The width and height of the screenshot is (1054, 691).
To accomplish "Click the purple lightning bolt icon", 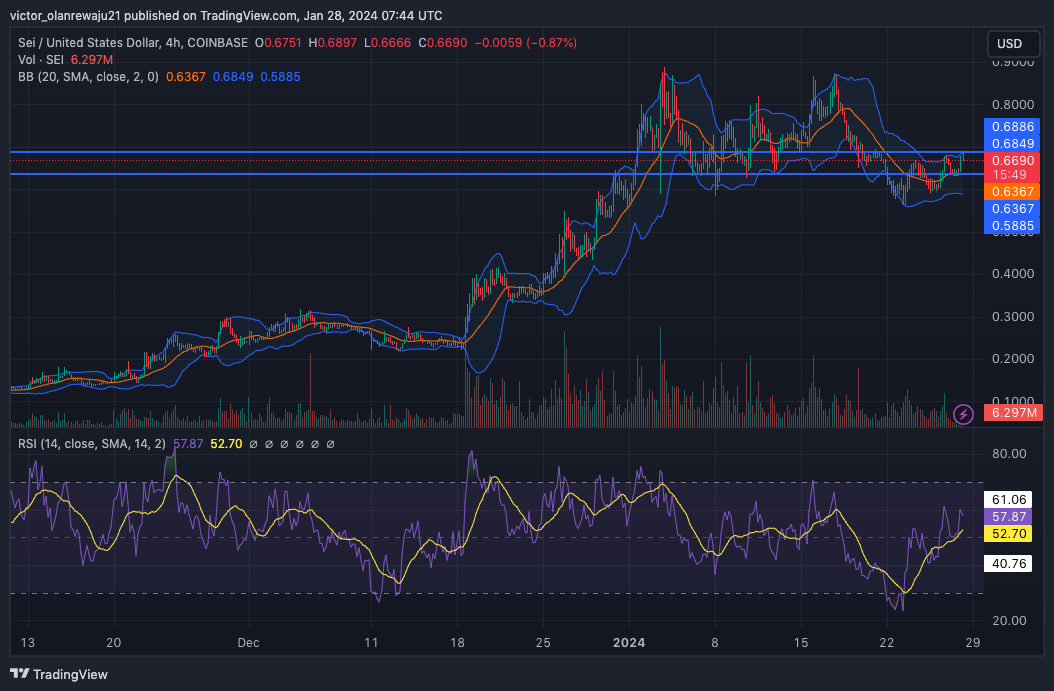I will tap(963, 413).
